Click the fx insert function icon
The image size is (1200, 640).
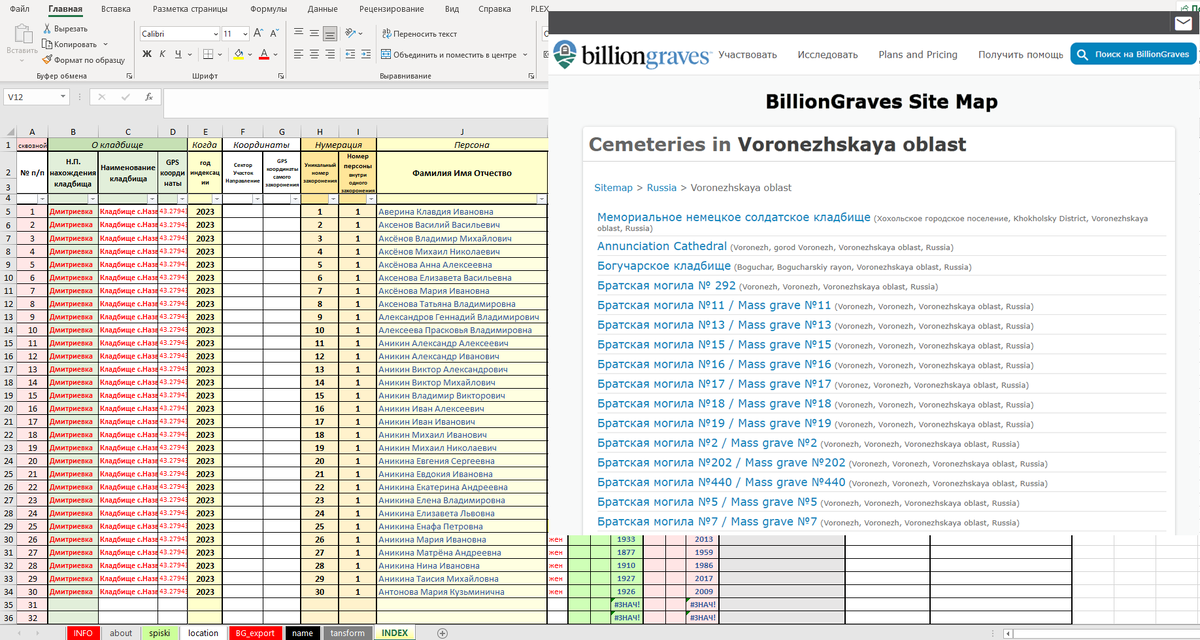148,97
